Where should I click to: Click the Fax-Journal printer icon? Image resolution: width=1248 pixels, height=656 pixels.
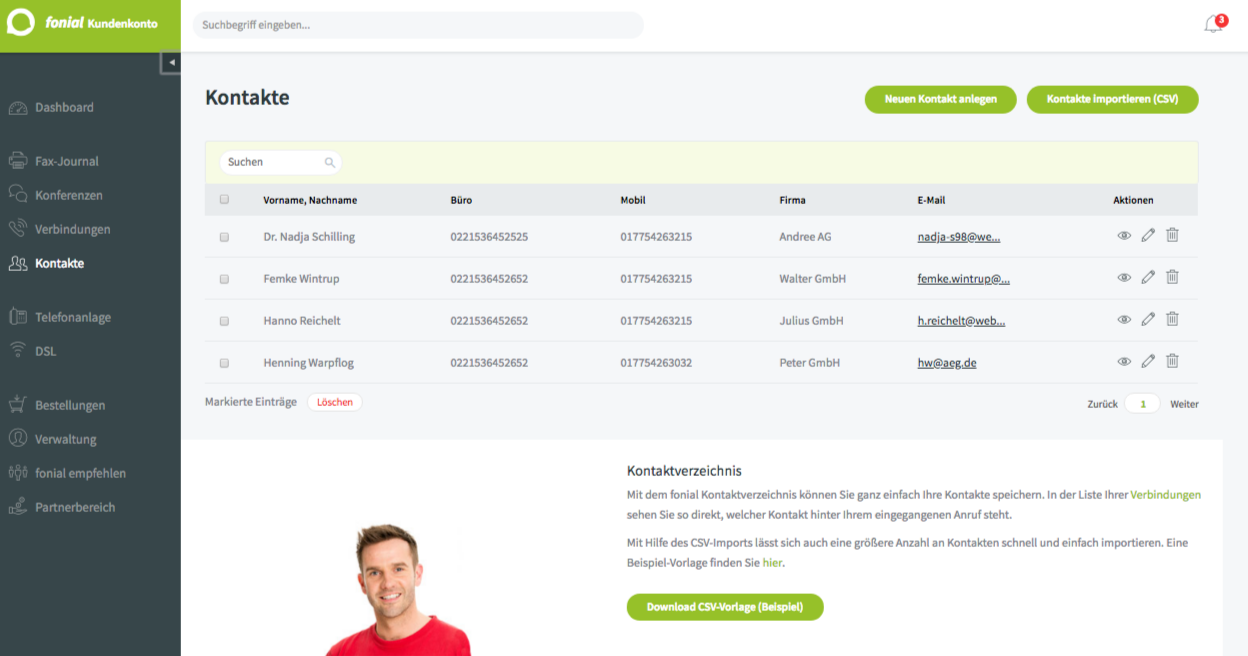17,161
